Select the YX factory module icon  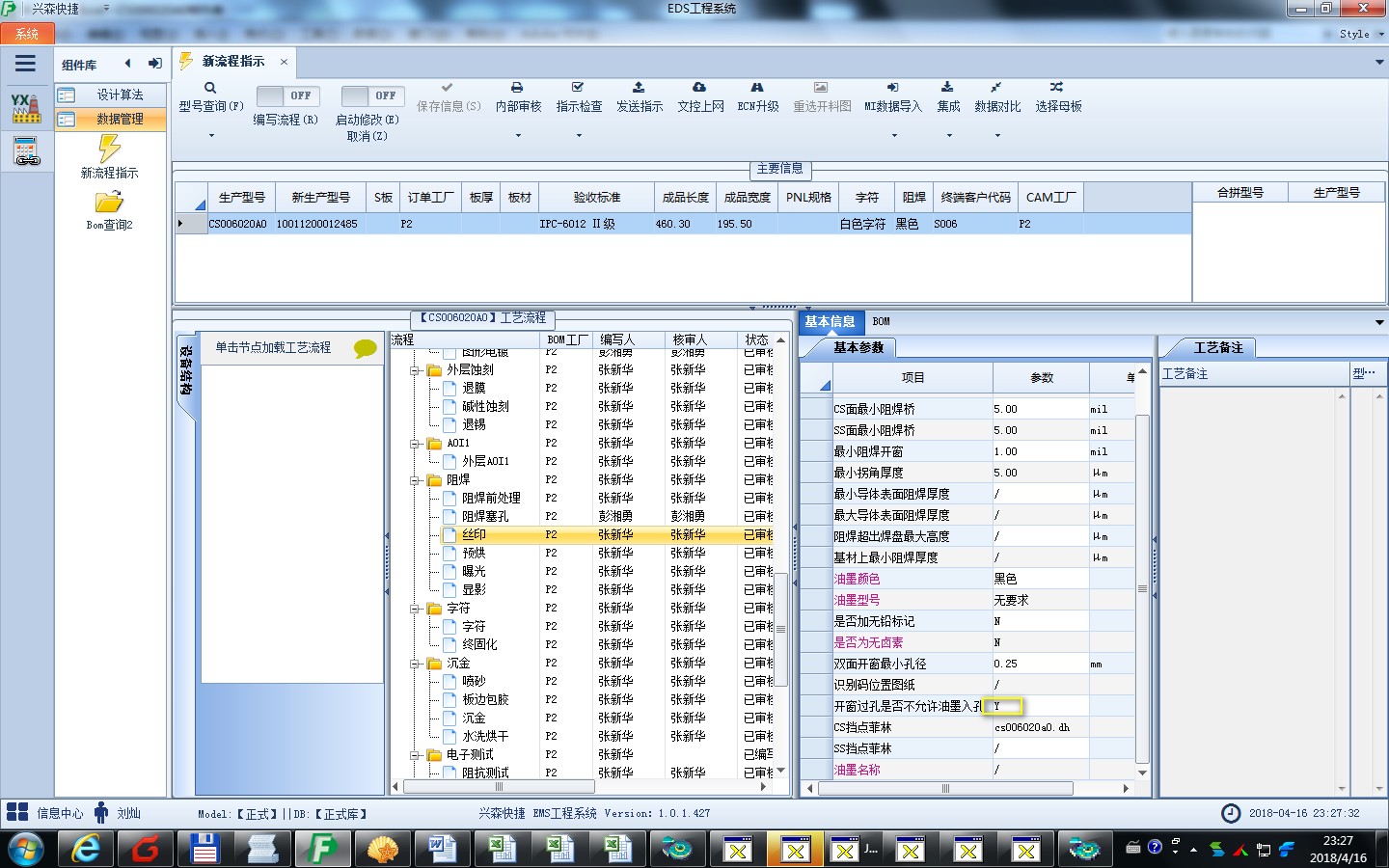(x=26, y=108)
